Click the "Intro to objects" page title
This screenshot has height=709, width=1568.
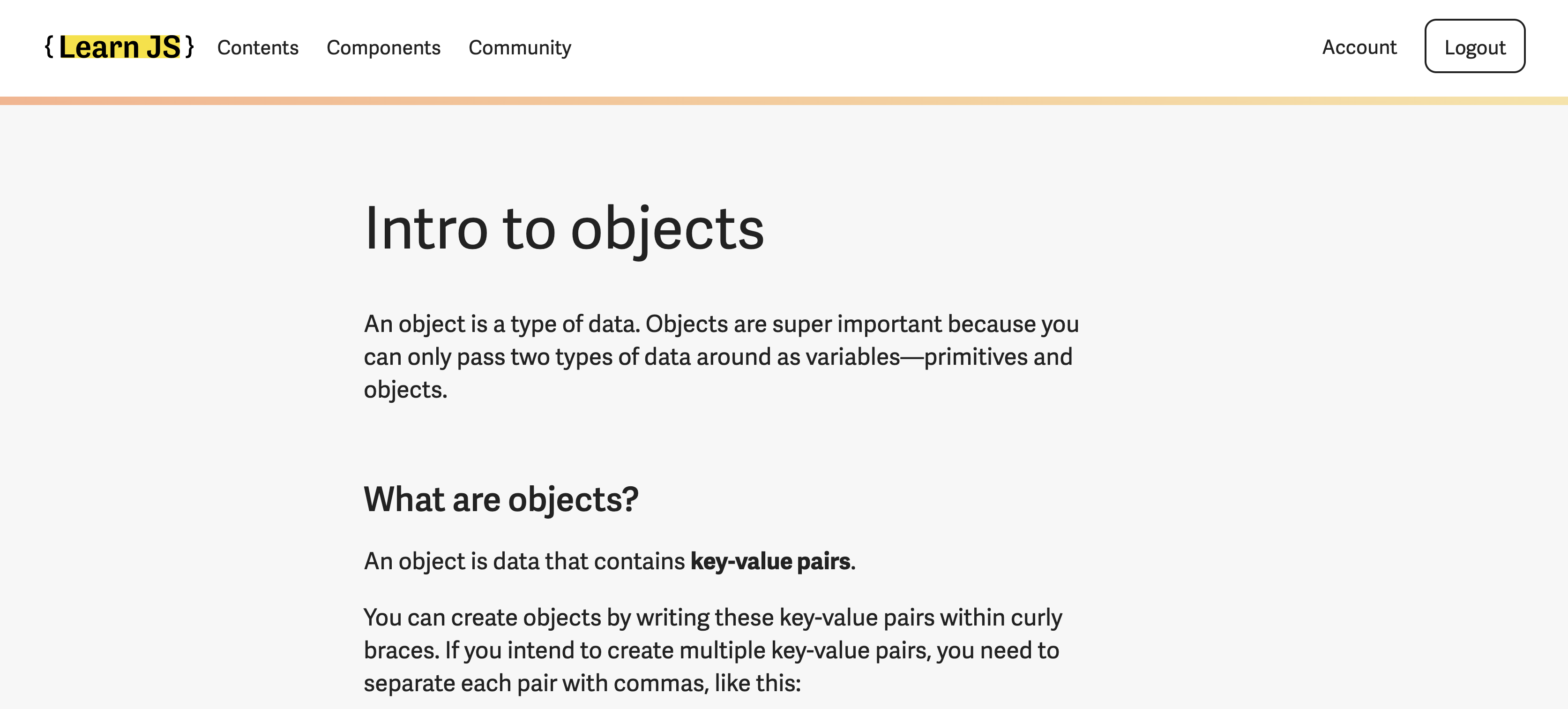click(x=564, y=228)
